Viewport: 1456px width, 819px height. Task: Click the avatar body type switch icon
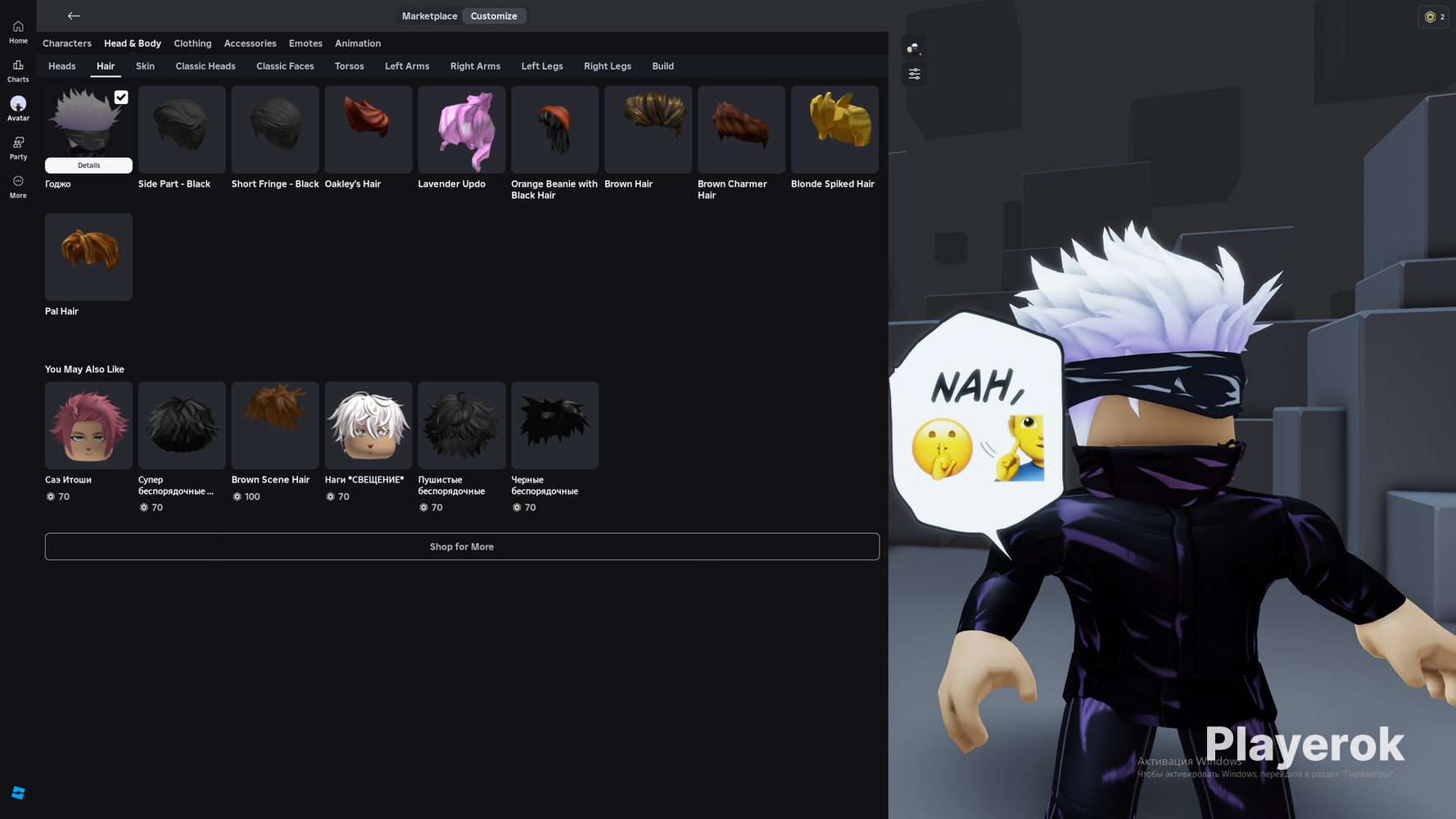point(914,48)
